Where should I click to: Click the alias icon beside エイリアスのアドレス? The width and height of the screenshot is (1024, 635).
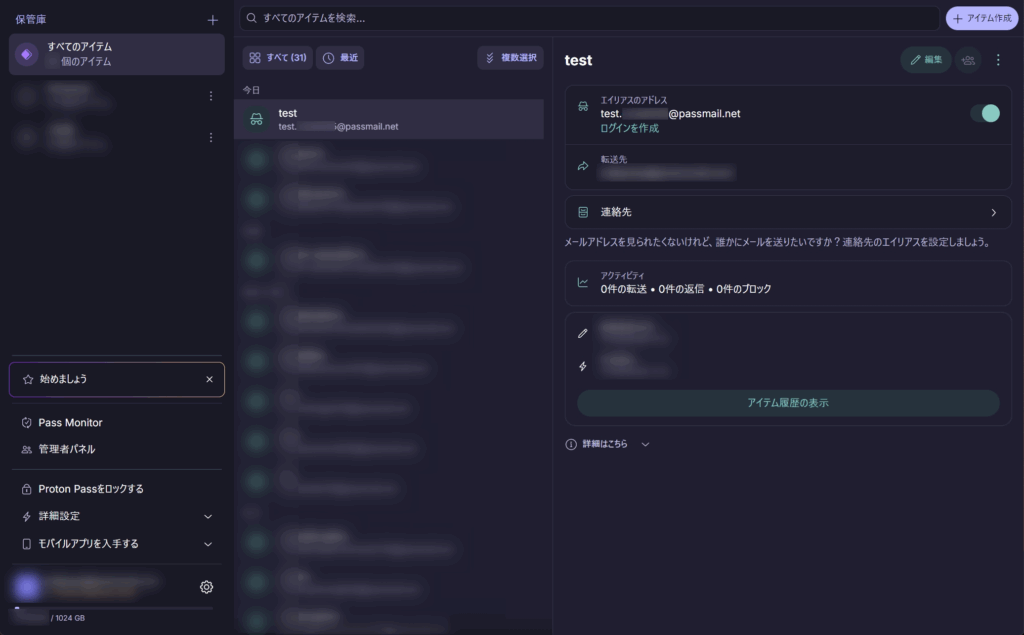[583, 106]
